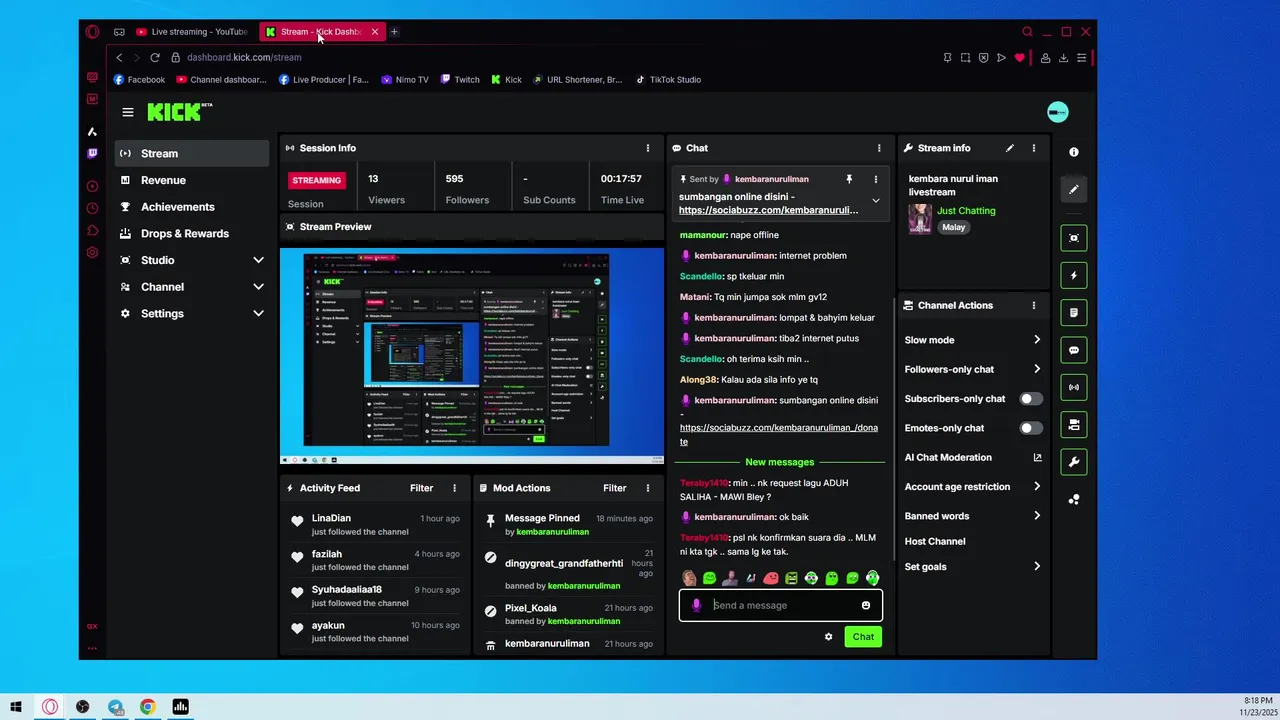Toggle the camera-style widget in the rail
This screenshot has height=720, width=1280.
[1074, 425]
